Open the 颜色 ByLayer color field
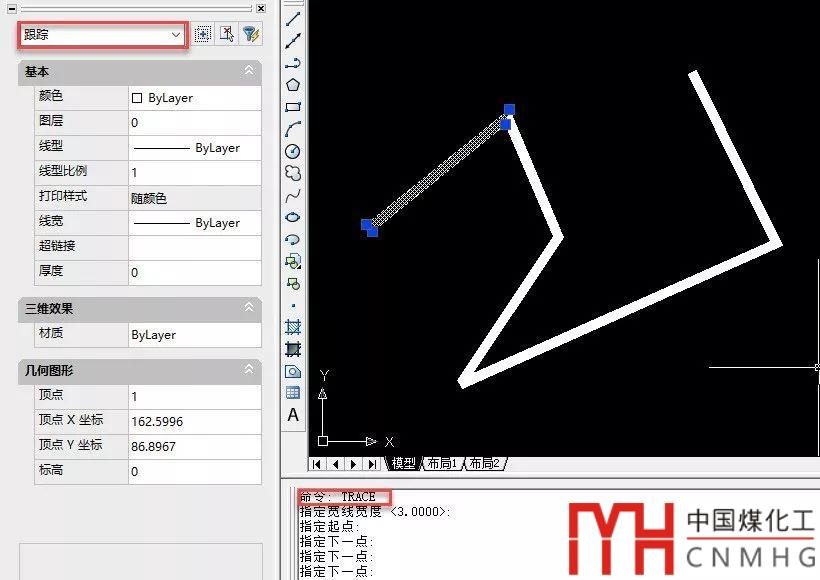This screenshot has width=820, height=580. (x=195, y=98)
